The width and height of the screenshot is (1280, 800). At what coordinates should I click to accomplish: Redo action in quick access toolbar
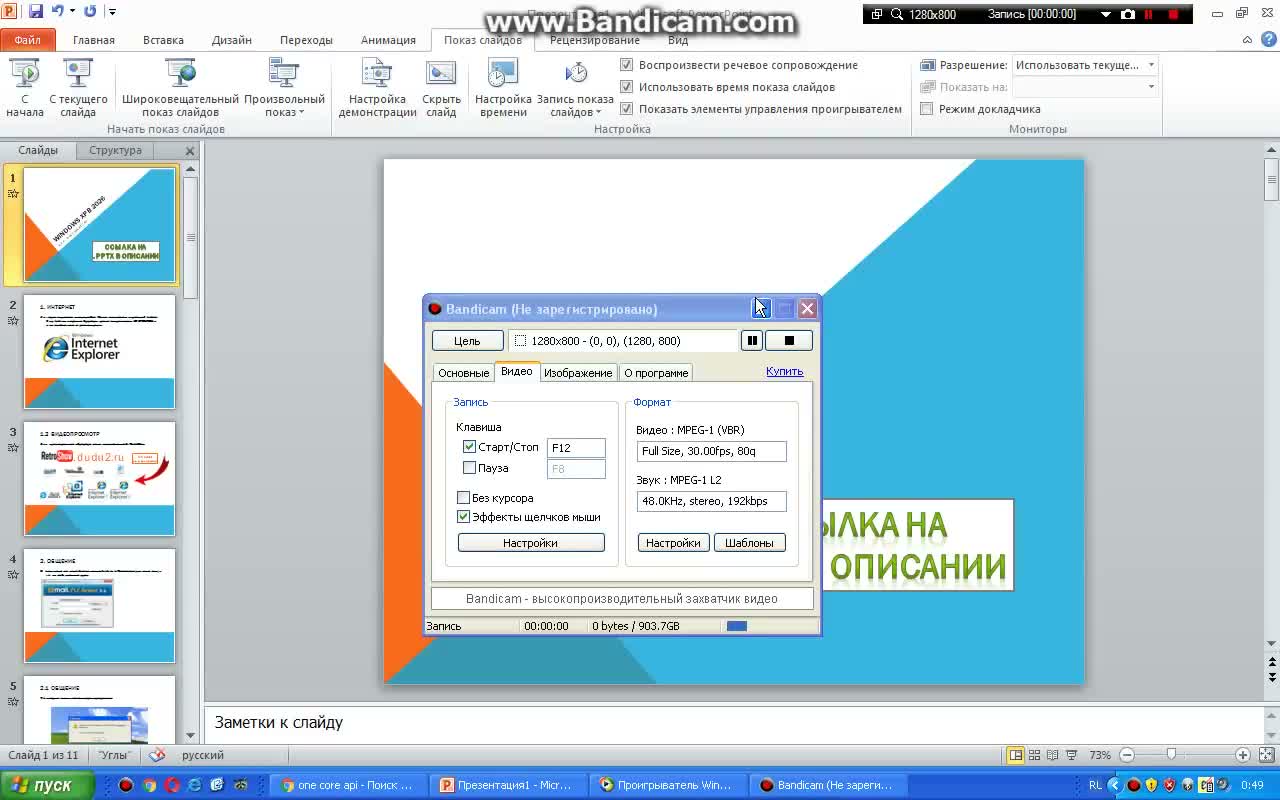(90, 12)
